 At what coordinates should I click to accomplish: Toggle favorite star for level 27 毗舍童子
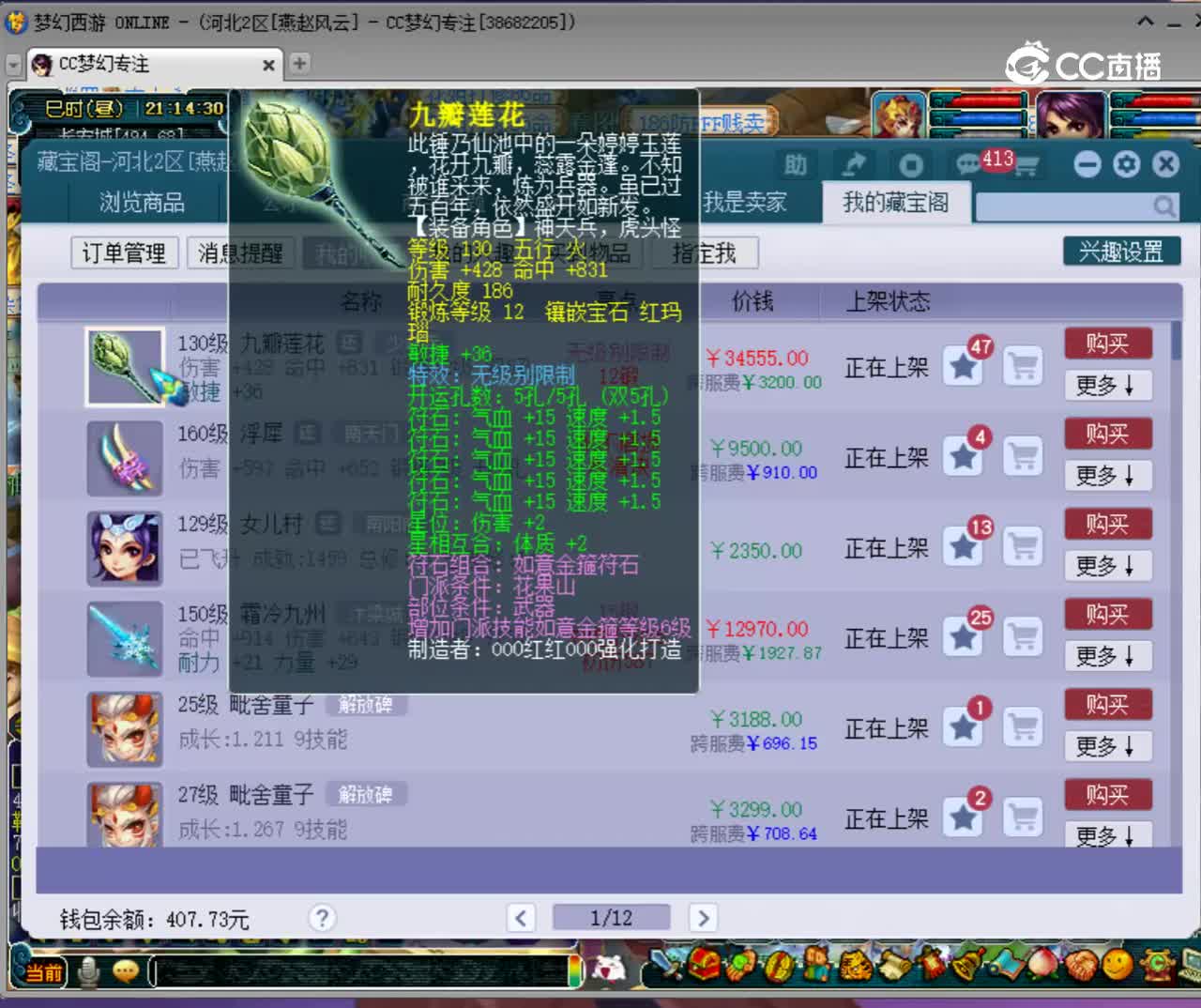(964, 817)
